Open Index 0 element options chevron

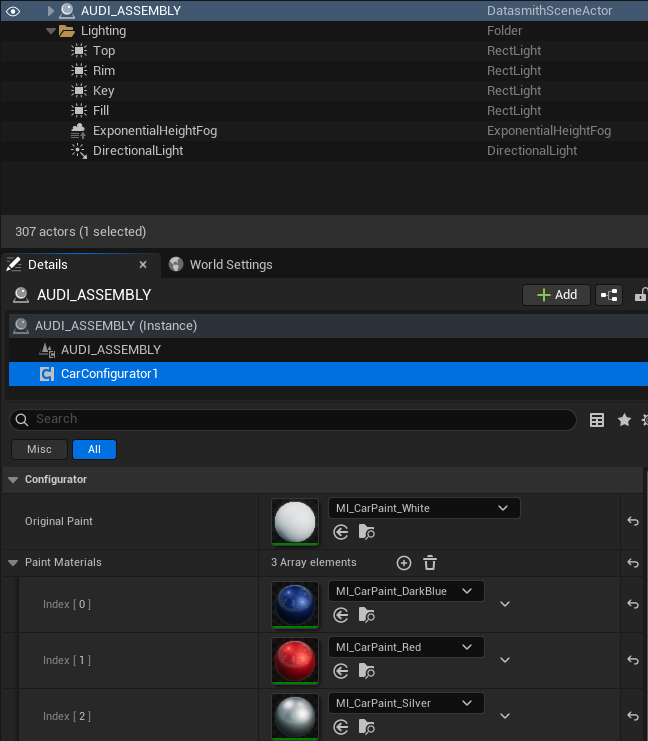(505, 604)
